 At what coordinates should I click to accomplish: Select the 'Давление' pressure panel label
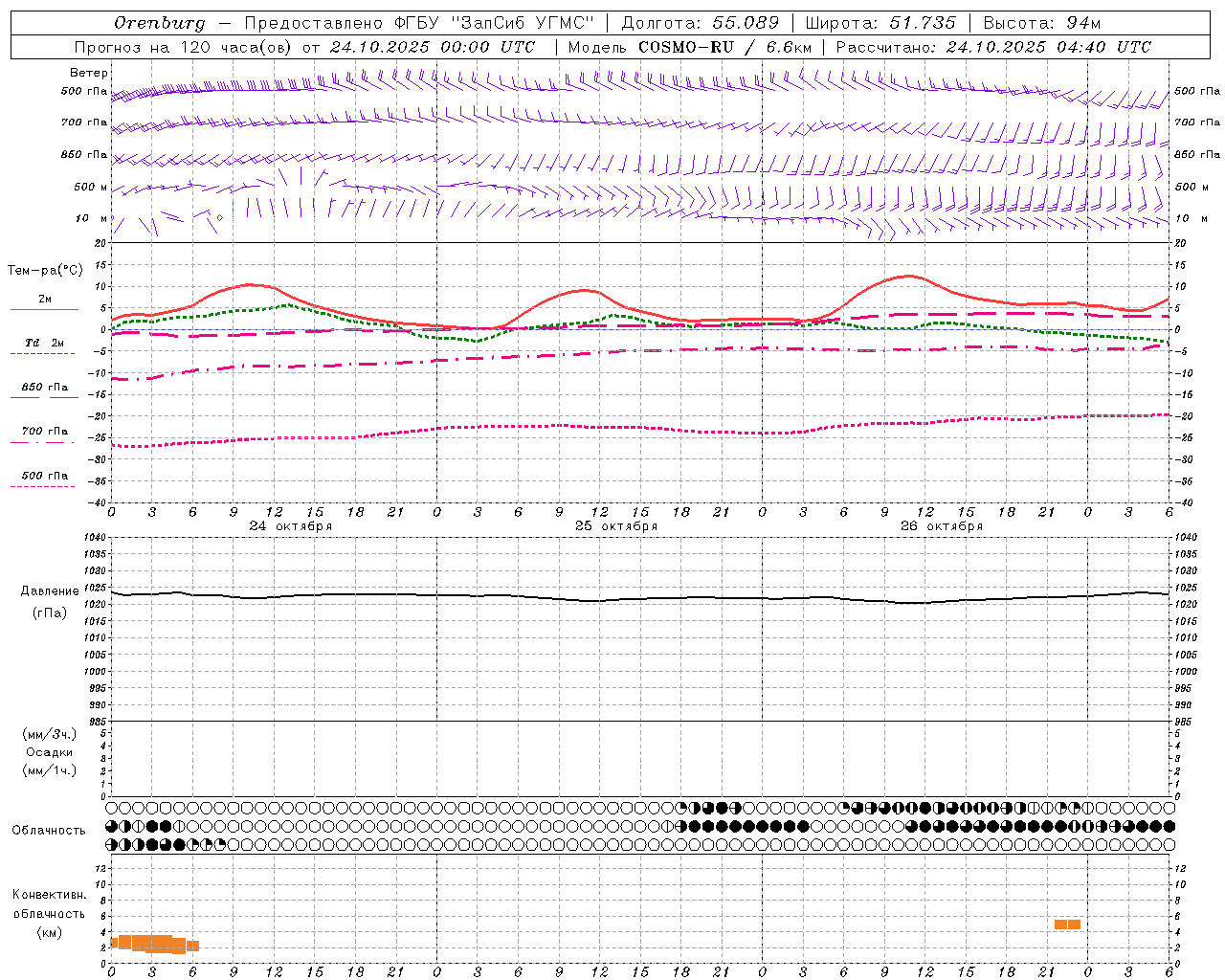(x=50, y=591)
